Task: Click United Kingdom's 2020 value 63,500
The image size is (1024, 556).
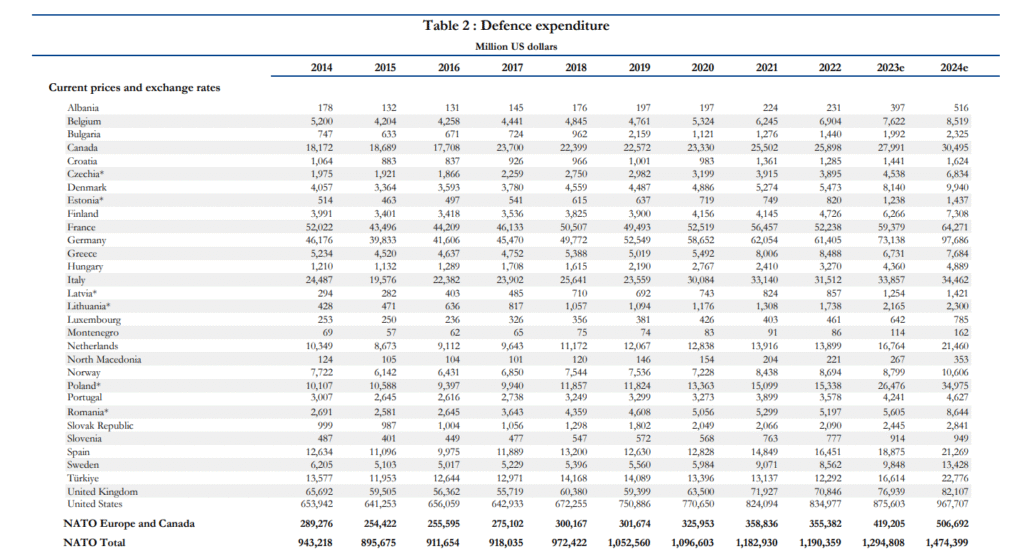Action: (701, 491)
